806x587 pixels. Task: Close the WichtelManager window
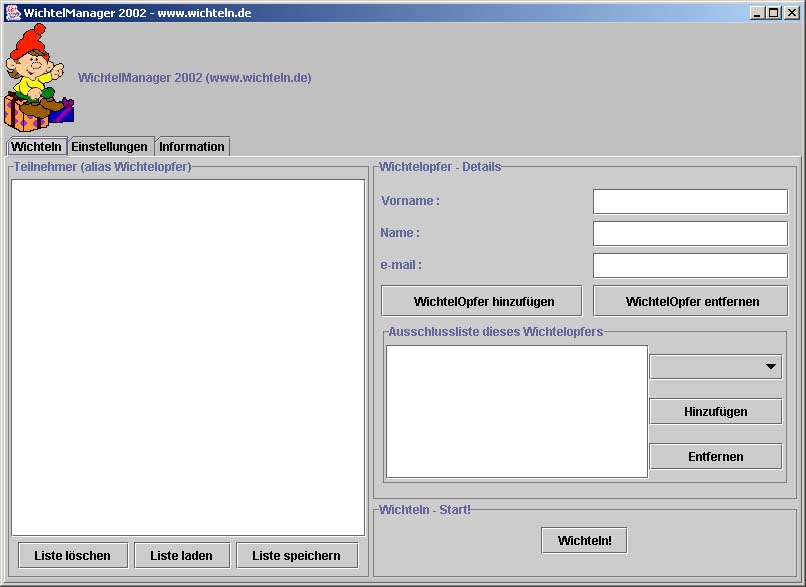point(792,13)
